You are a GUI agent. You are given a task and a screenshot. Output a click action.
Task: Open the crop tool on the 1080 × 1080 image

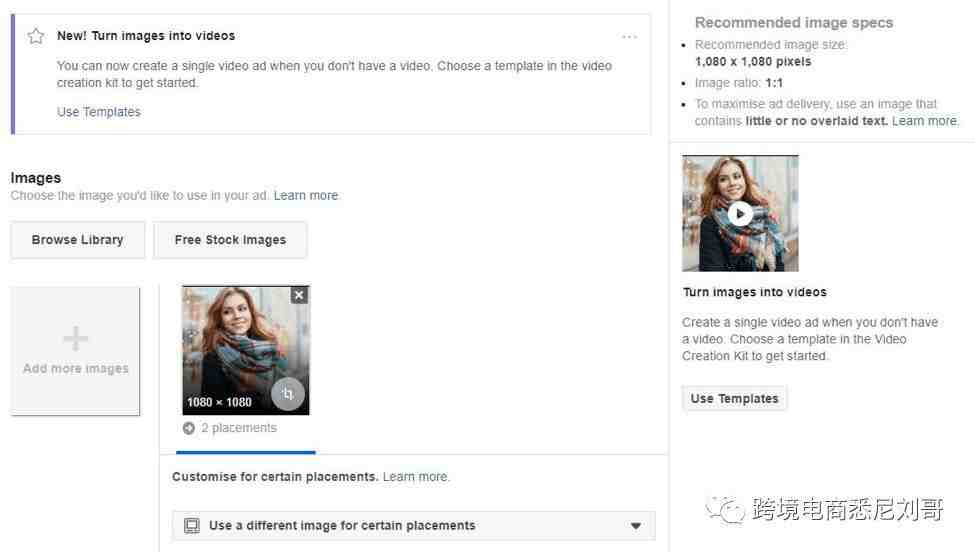(x=287, y=394)
